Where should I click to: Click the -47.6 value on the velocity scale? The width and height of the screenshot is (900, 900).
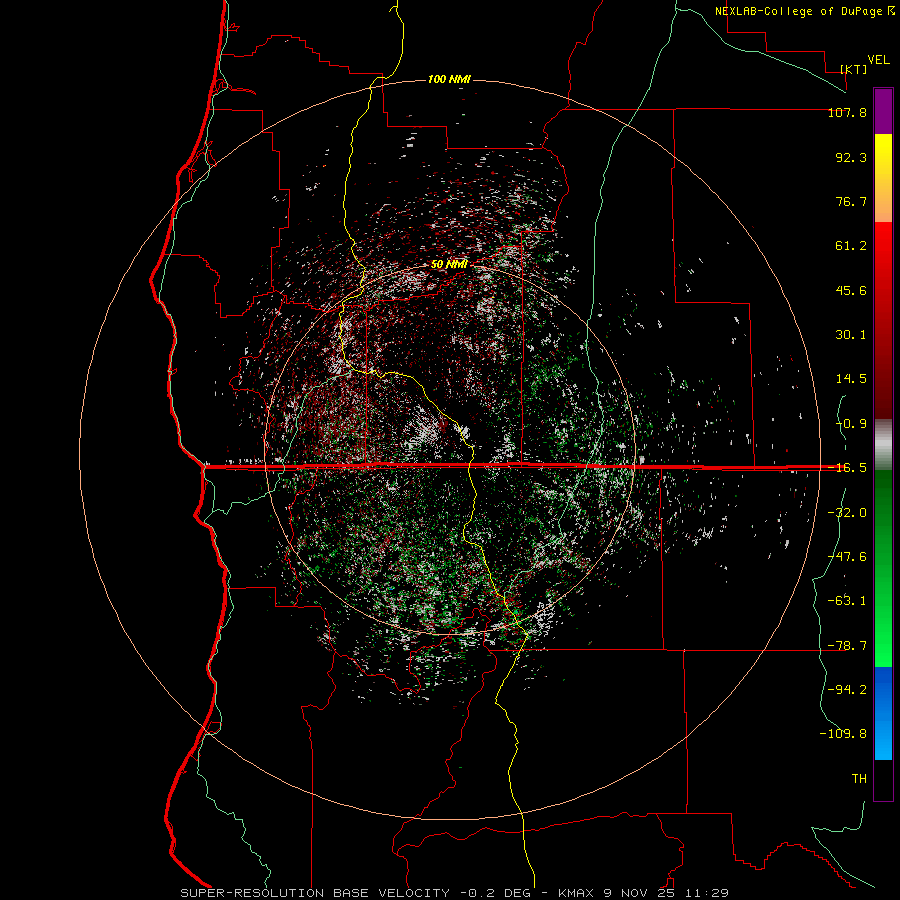click(x=847, y=557)
